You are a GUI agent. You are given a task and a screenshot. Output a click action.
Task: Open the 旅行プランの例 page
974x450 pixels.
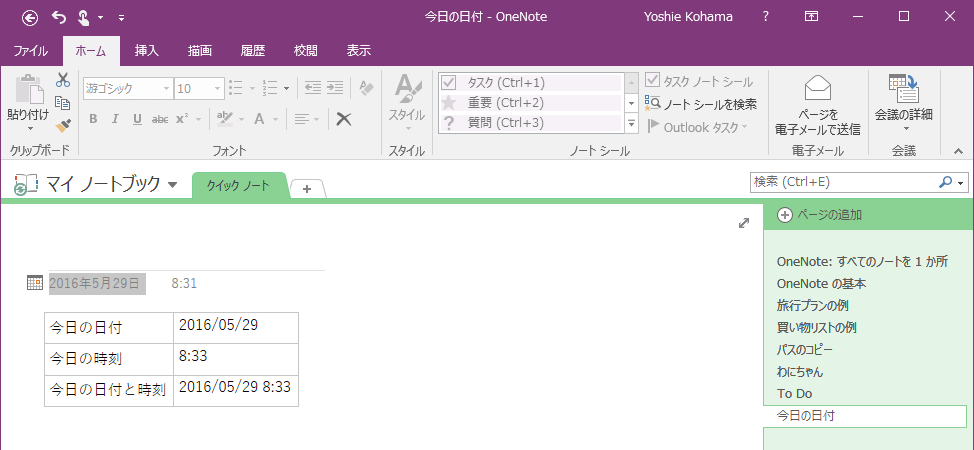click(812, 306)
